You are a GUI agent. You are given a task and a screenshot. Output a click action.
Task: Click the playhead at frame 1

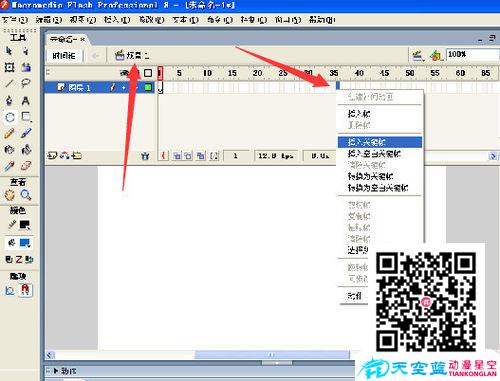coord(160,73)
